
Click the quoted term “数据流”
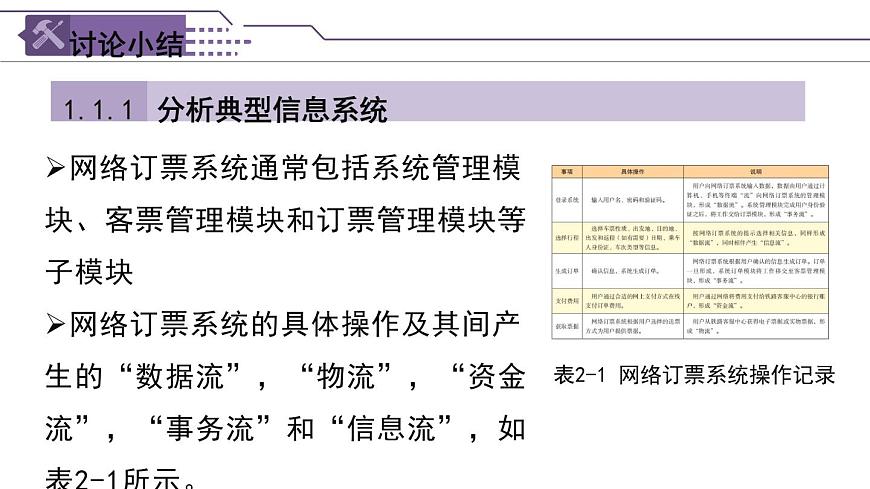tap(181, 376)
